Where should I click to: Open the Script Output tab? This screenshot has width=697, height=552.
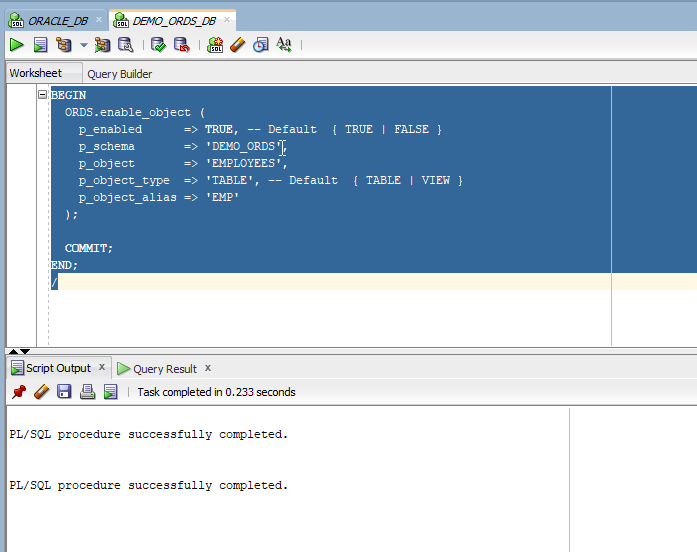58,368
